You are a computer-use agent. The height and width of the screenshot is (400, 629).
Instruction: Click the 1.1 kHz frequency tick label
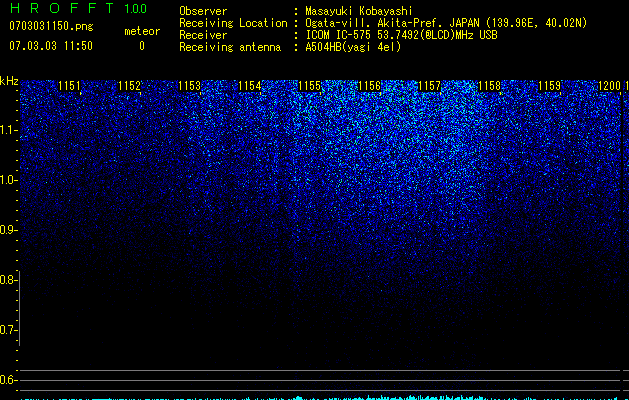7,130
